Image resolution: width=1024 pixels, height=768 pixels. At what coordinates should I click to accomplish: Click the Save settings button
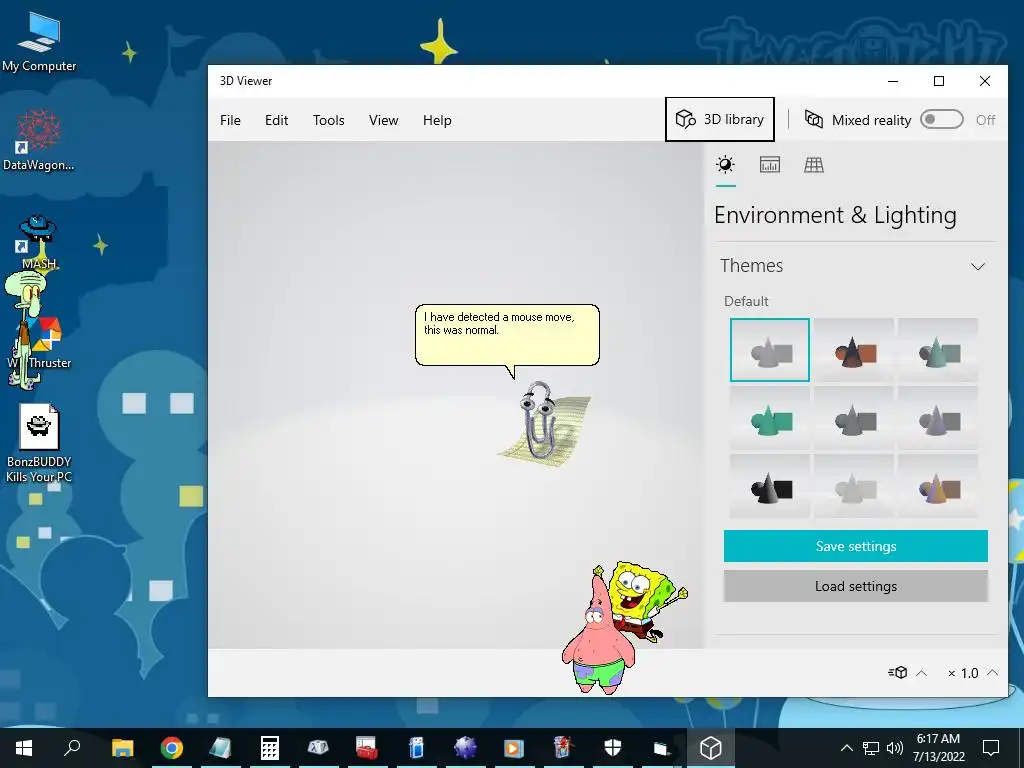(x=856, y=546)
